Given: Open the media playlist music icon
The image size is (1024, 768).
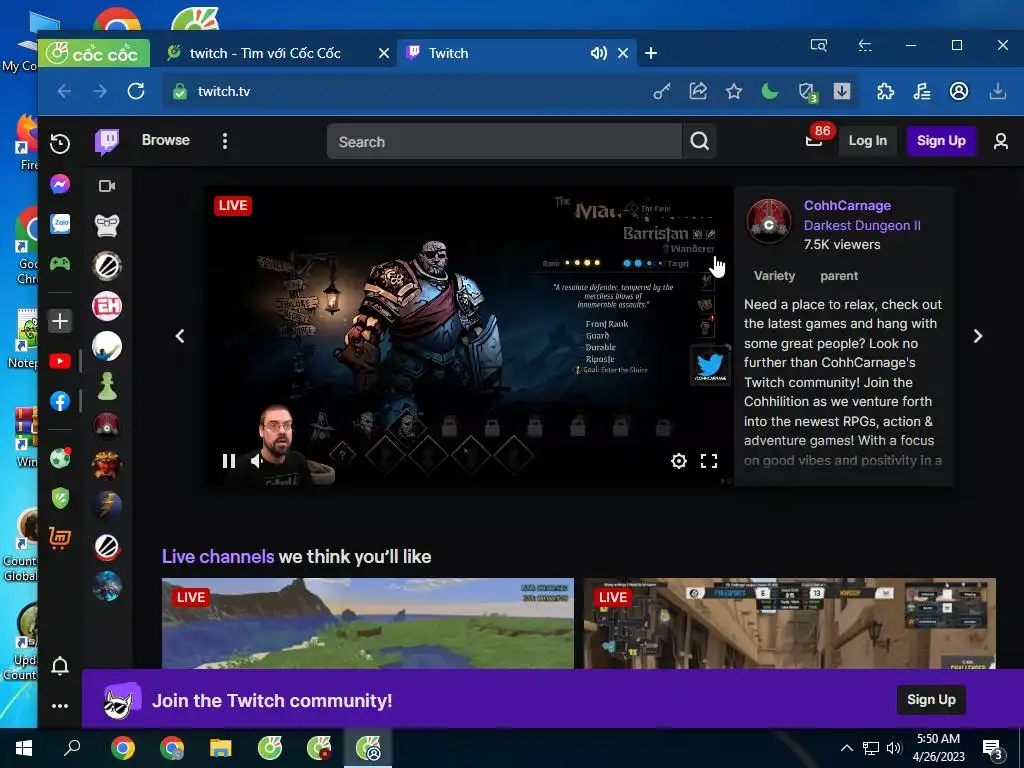Looking at the screenshot, I should click(x=922, y=91).
